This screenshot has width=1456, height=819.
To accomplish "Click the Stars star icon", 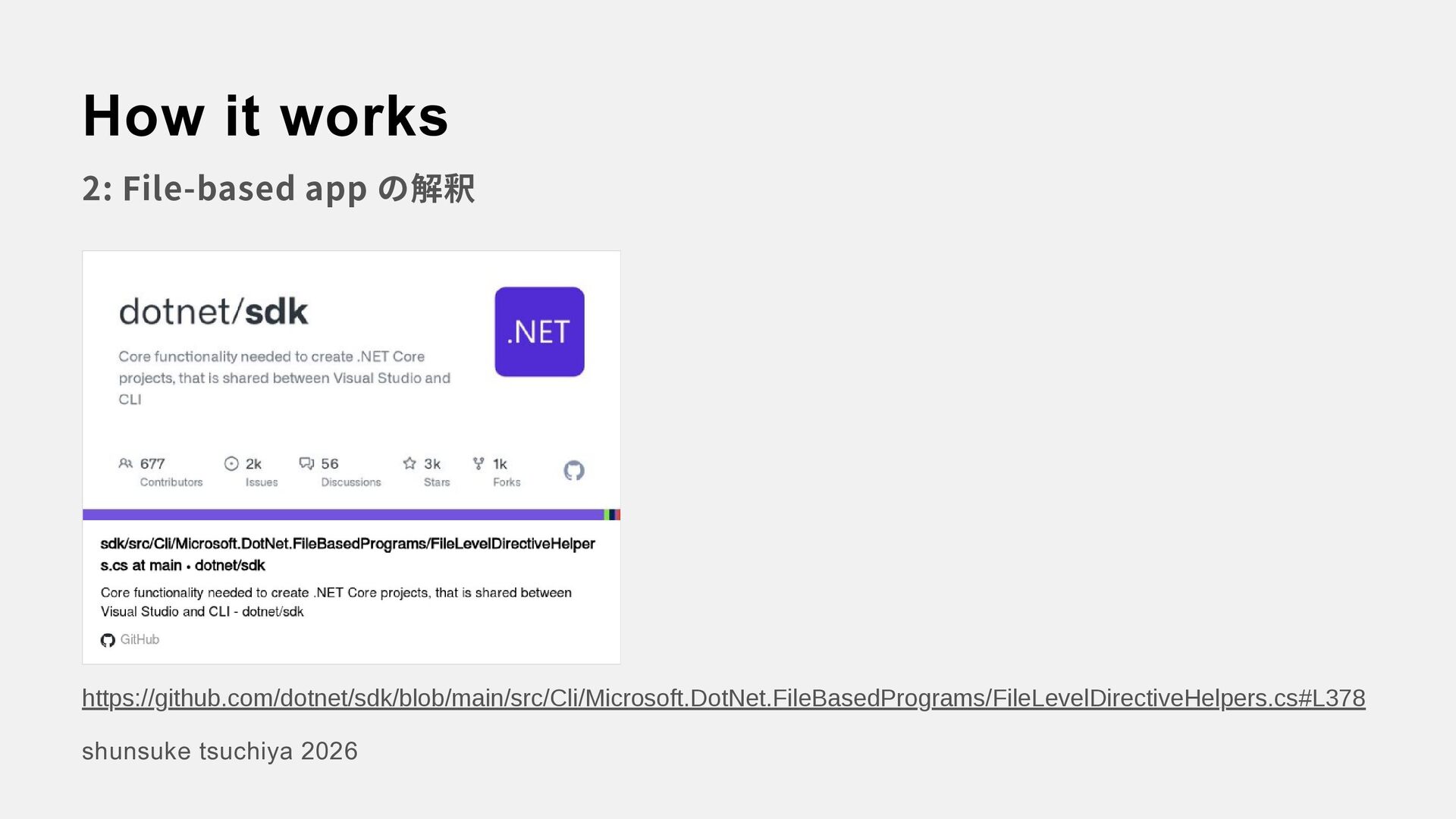I will (x=409, y=463).
